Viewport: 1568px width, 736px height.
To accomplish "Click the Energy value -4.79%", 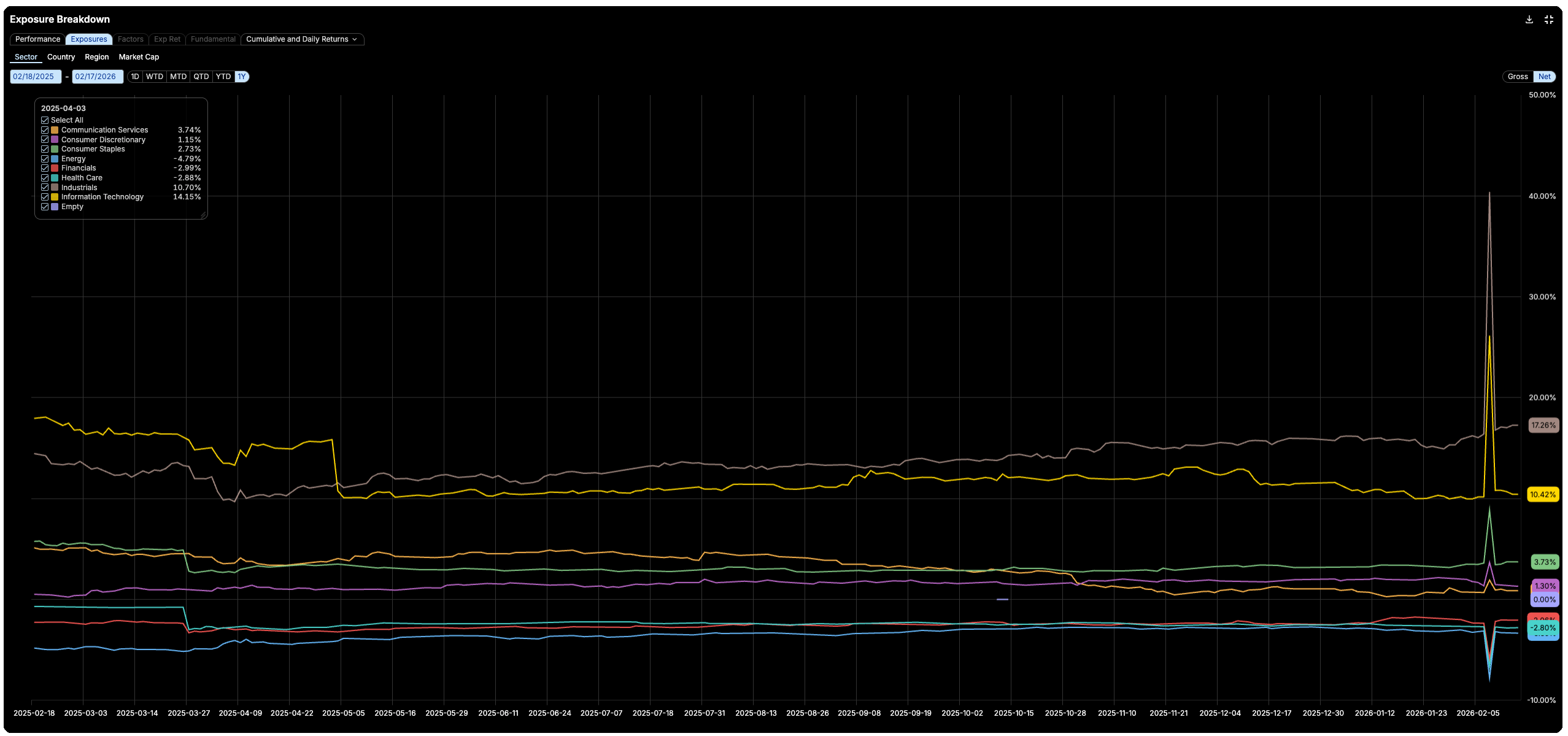I will click(187, 159).
